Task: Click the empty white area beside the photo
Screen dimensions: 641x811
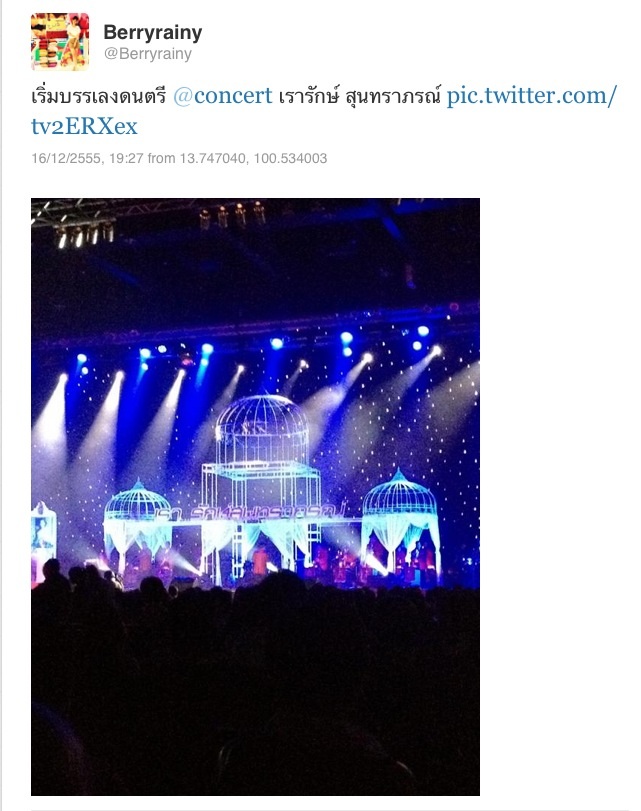Action: (560, 497)
